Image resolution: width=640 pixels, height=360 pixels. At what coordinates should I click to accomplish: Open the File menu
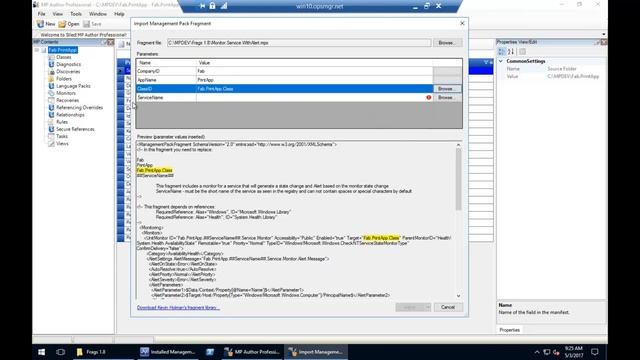(x=42, y=14)
